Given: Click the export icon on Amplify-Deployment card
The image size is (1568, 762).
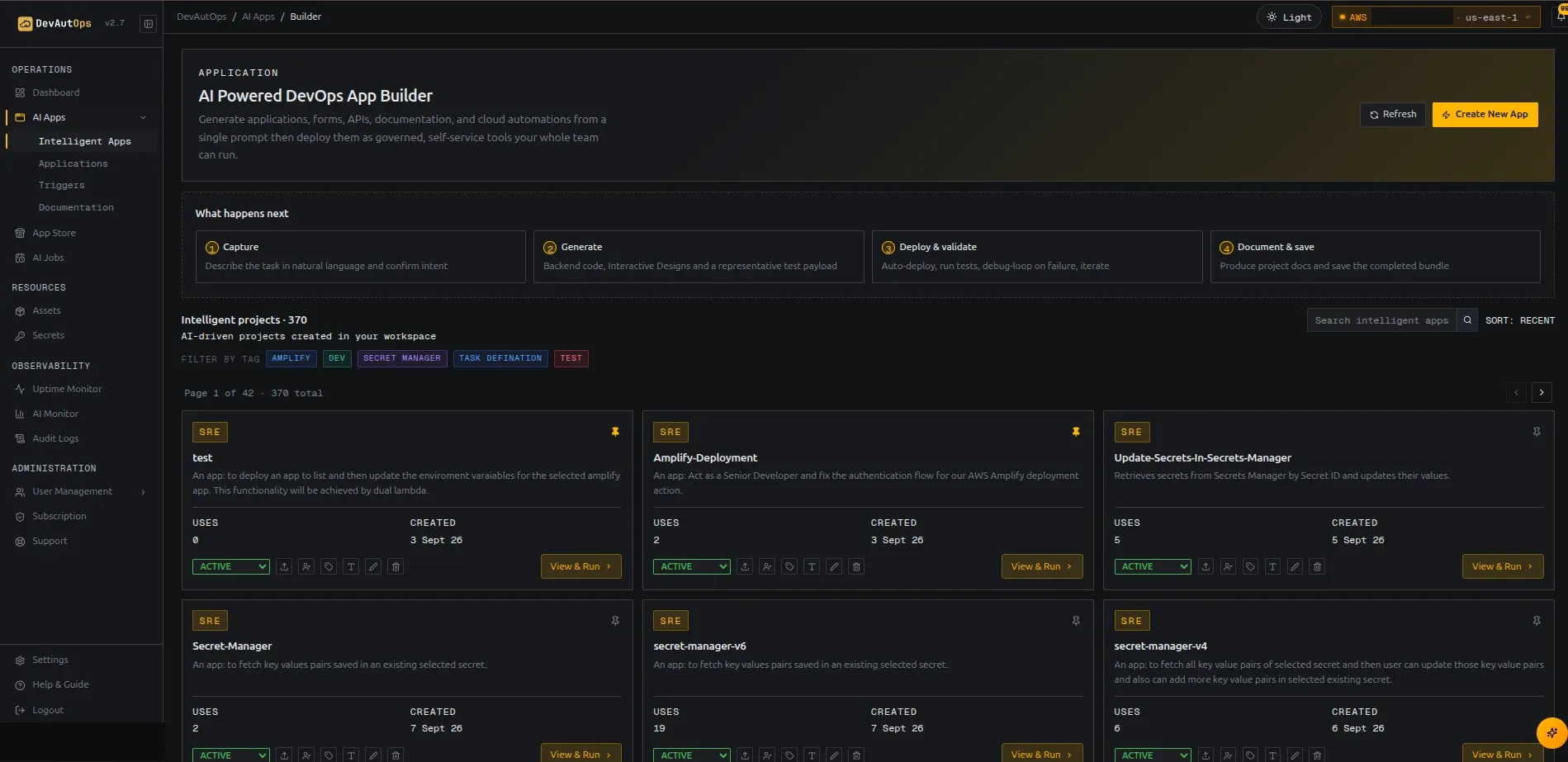Looking at the screenshot, I should pyautogui.click(x=745, y=566).
